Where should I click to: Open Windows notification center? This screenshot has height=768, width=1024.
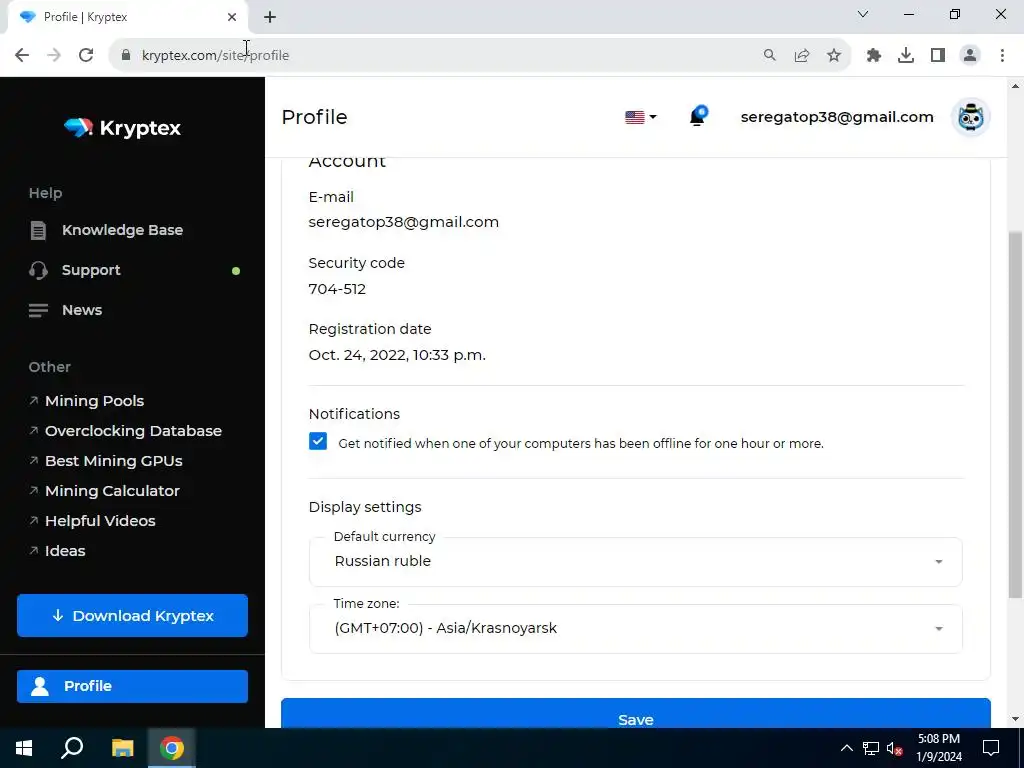[991, 748]
